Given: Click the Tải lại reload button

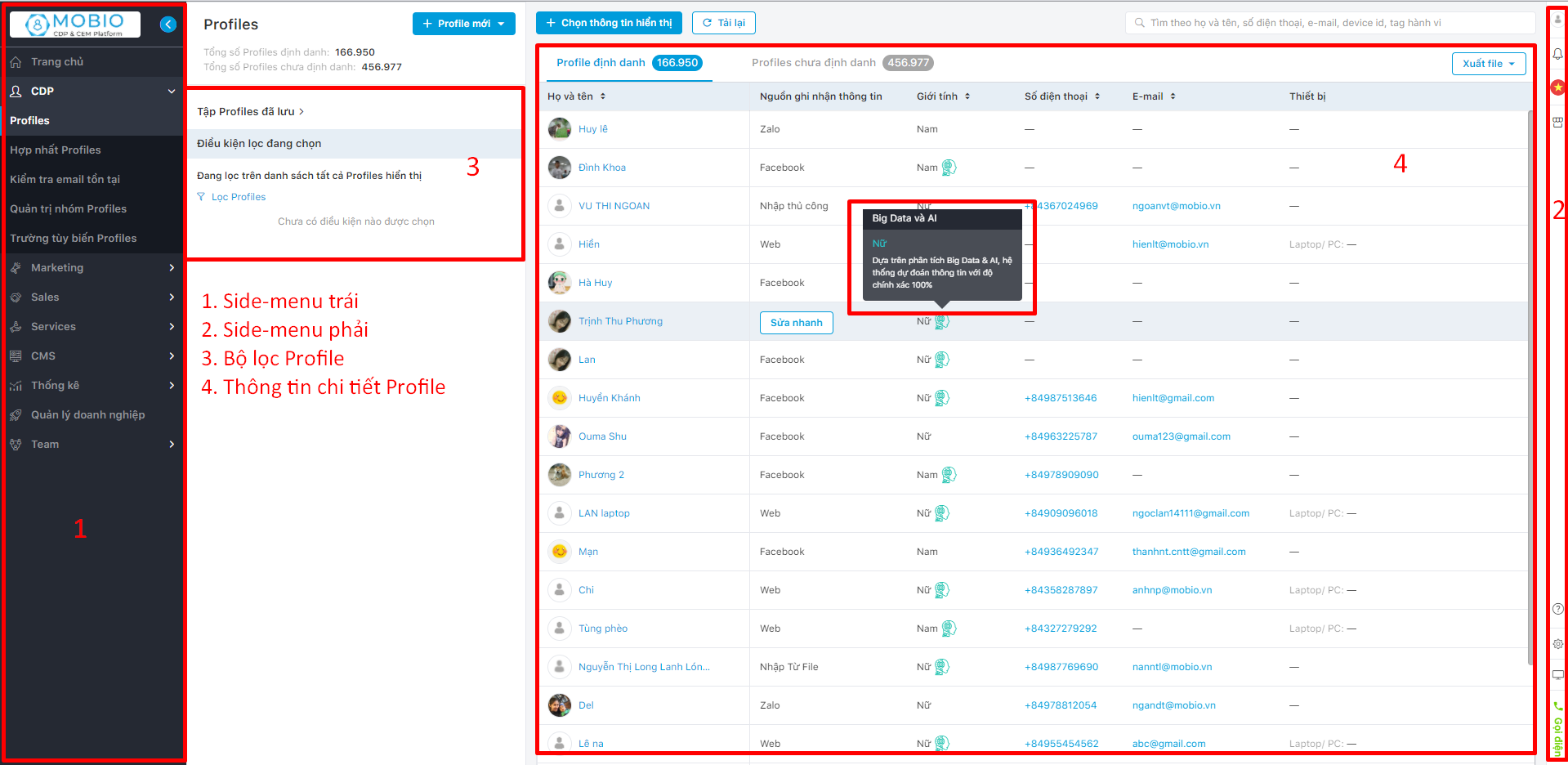Looking at the screenshot, I should [x=724, y=23].
